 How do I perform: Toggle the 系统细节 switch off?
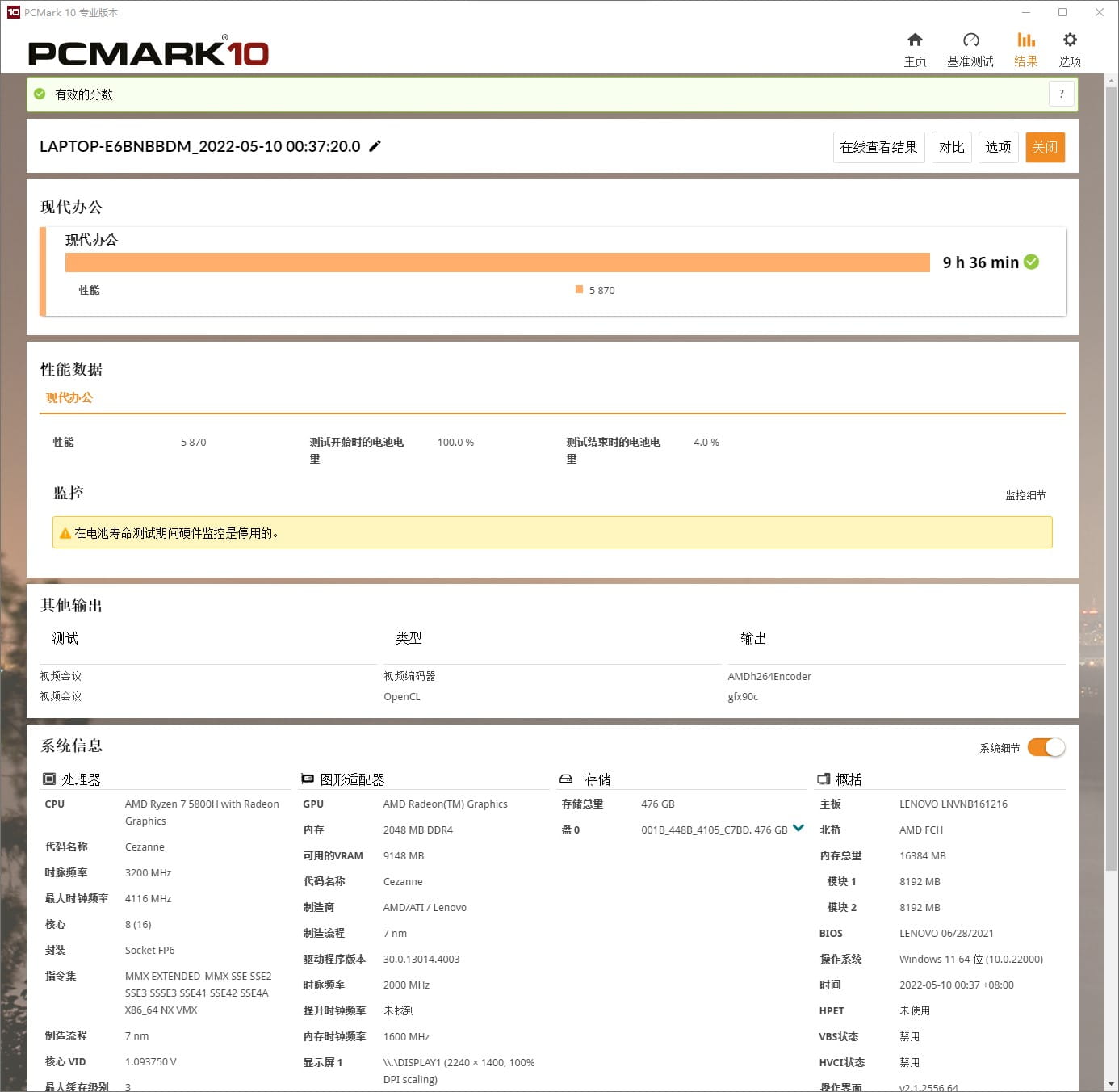click(x=1046, y=747)
